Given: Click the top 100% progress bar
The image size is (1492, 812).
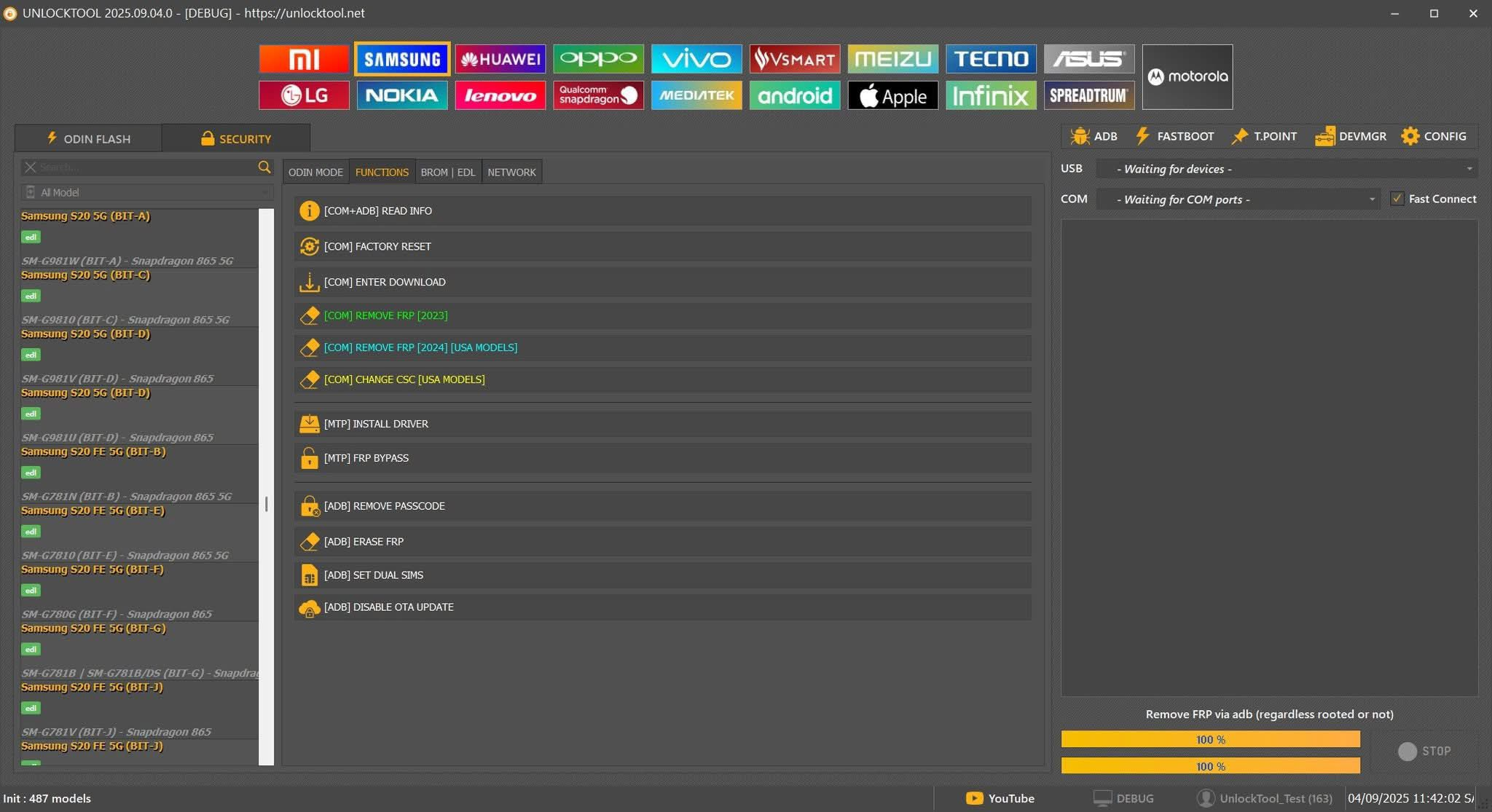Looking at the screenshot, I should 1210,739.
